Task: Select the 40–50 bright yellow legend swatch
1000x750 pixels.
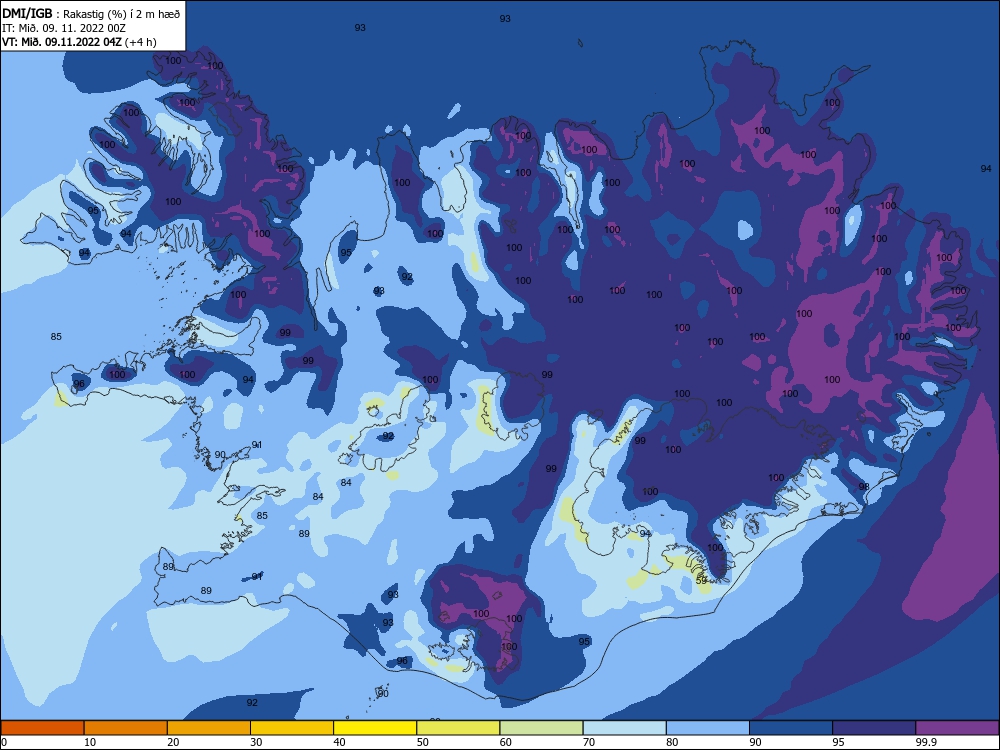Action: 375,728
